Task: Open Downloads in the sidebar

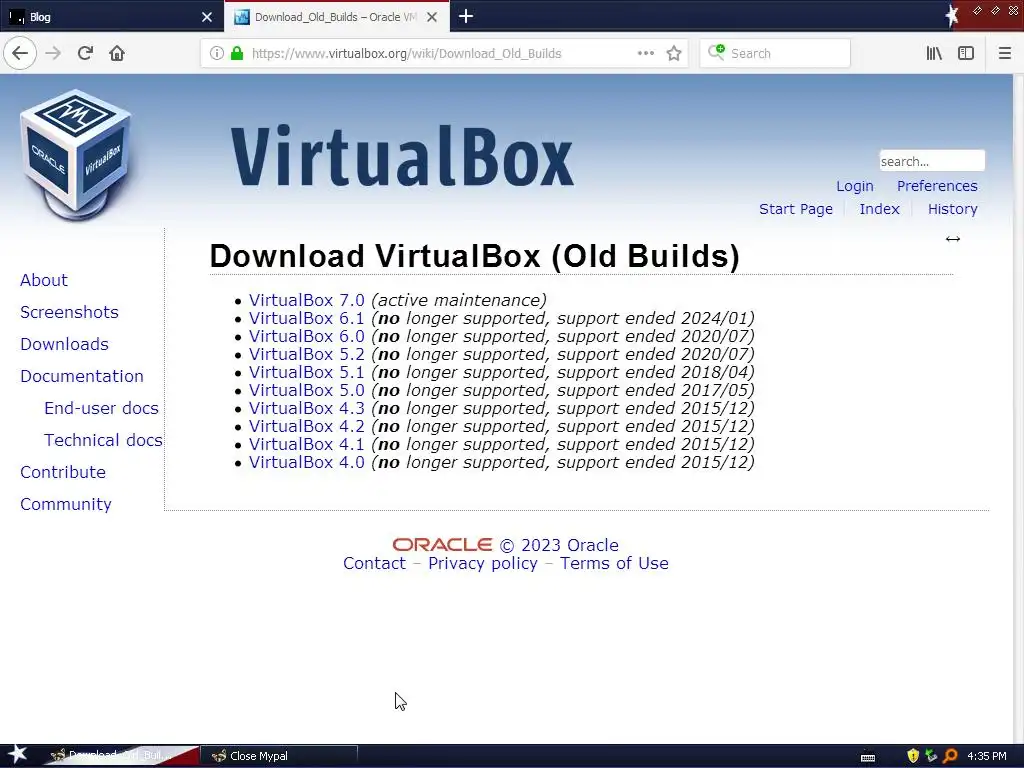Action: 64,344
